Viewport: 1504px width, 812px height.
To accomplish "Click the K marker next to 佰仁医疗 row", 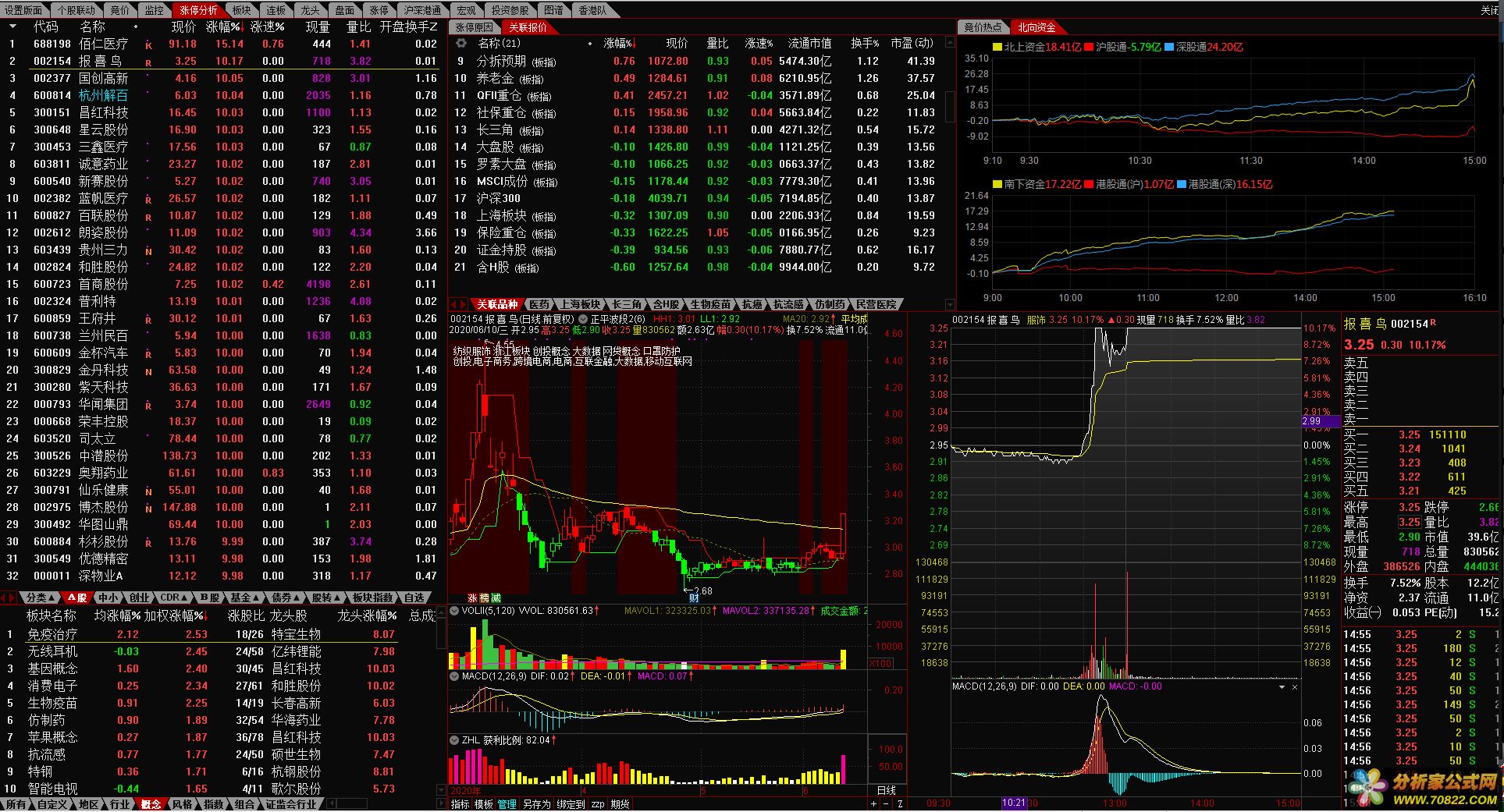I will click(148, 45).
